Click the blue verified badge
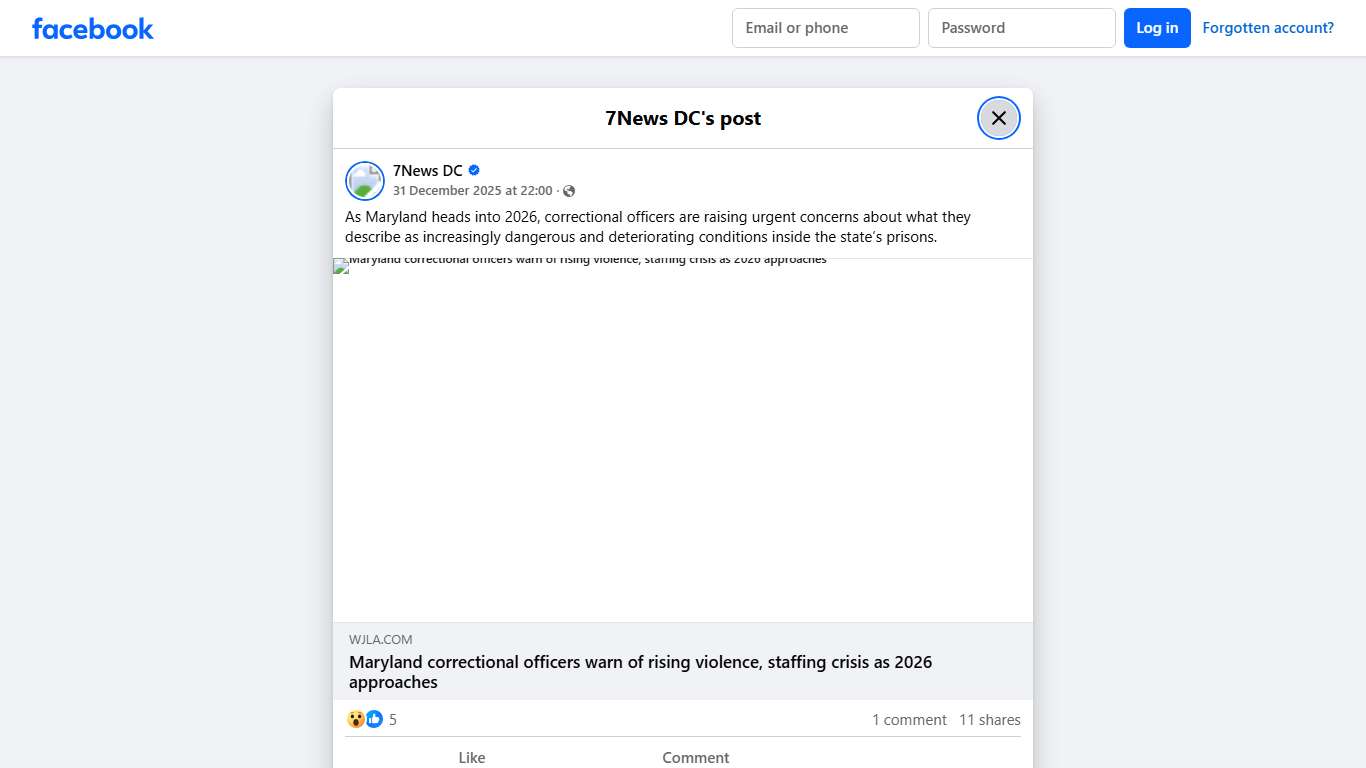1366x768 pixels. [475, 171]
